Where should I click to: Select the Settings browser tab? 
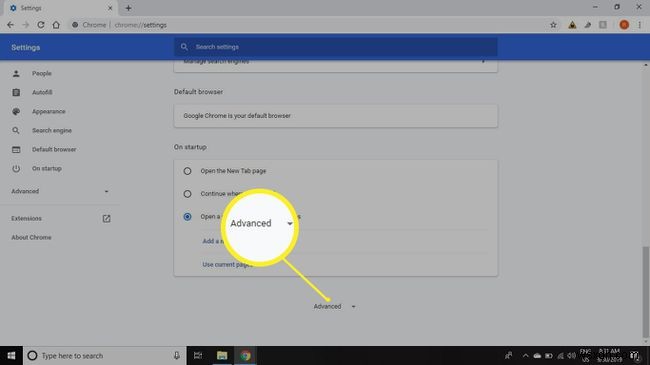(61, 8)
